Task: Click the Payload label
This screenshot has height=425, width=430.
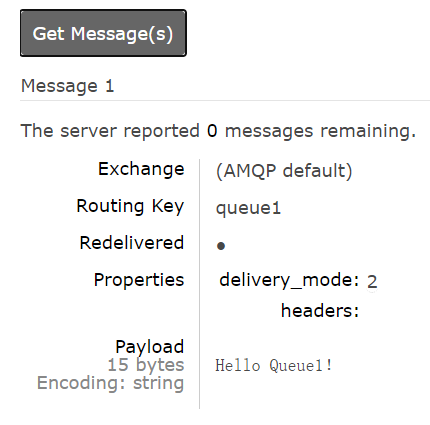Action: (150, 347)
